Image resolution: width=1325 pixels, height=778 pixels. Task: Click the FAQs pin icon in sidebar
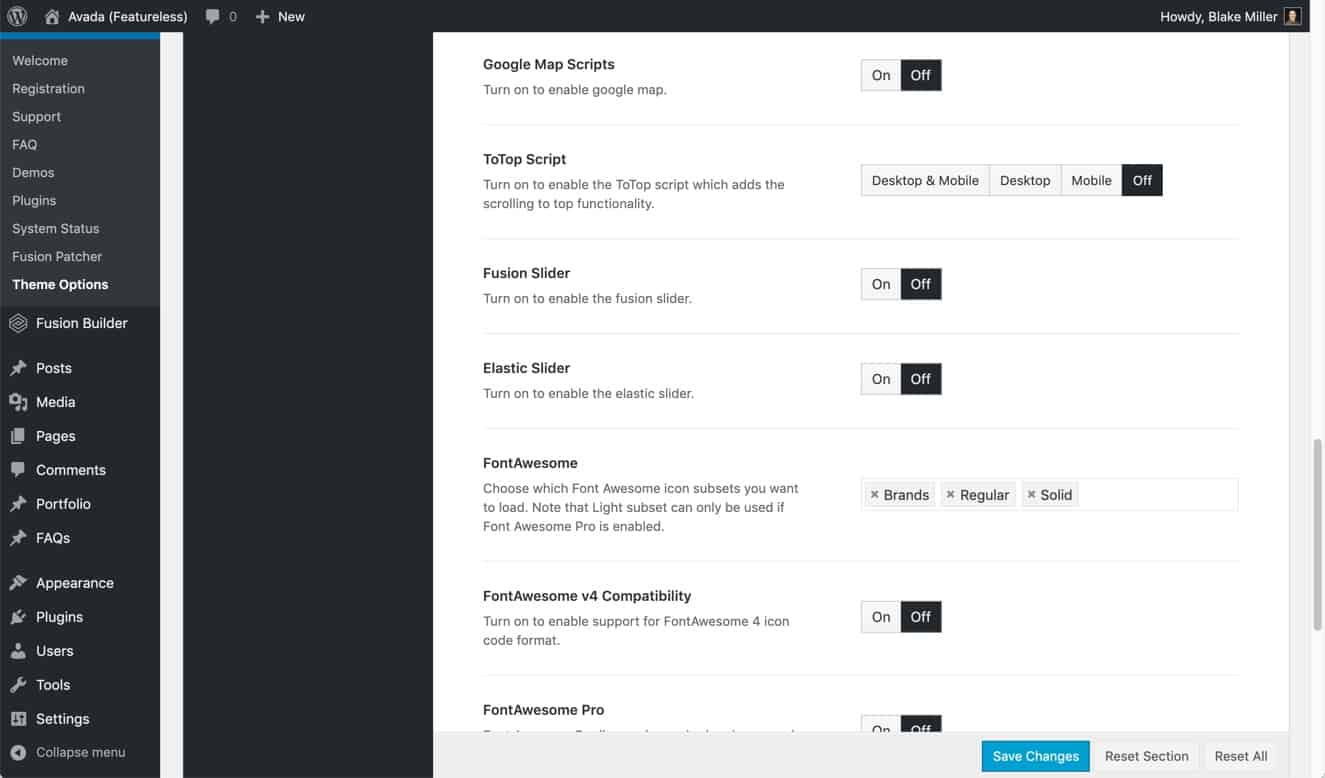18,538
